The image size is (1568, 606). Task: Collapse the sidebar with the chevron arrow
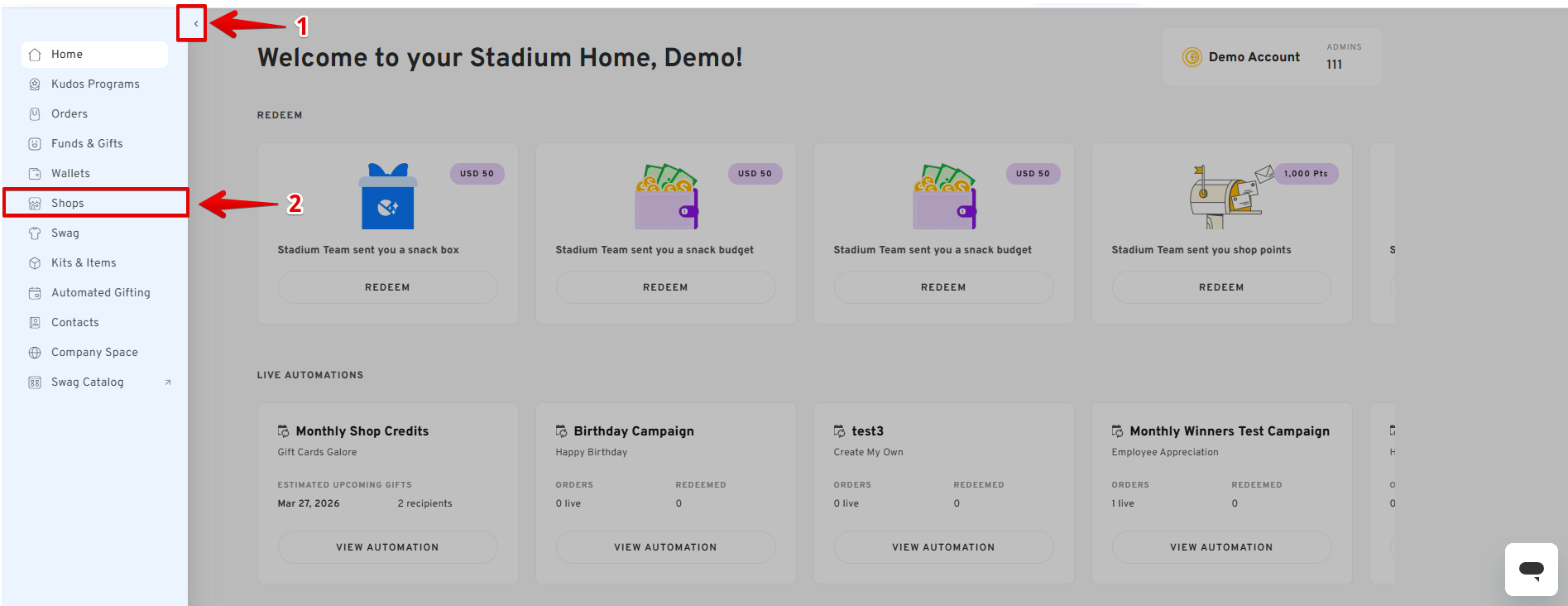(x=195, y=24)
